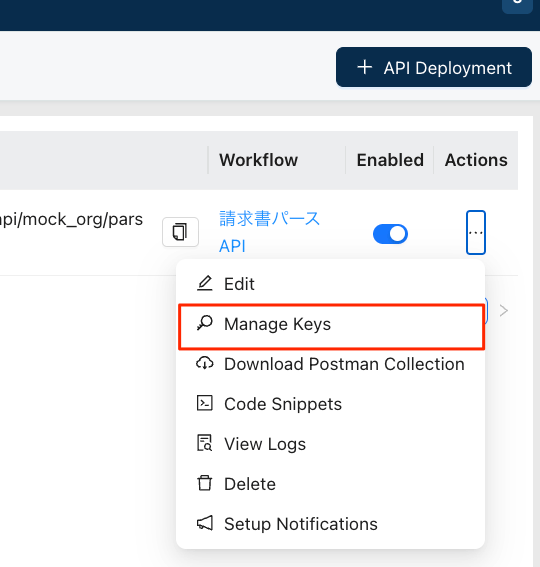Go to next page with right chevron
The image size is (540, 567).
point(503,310)
